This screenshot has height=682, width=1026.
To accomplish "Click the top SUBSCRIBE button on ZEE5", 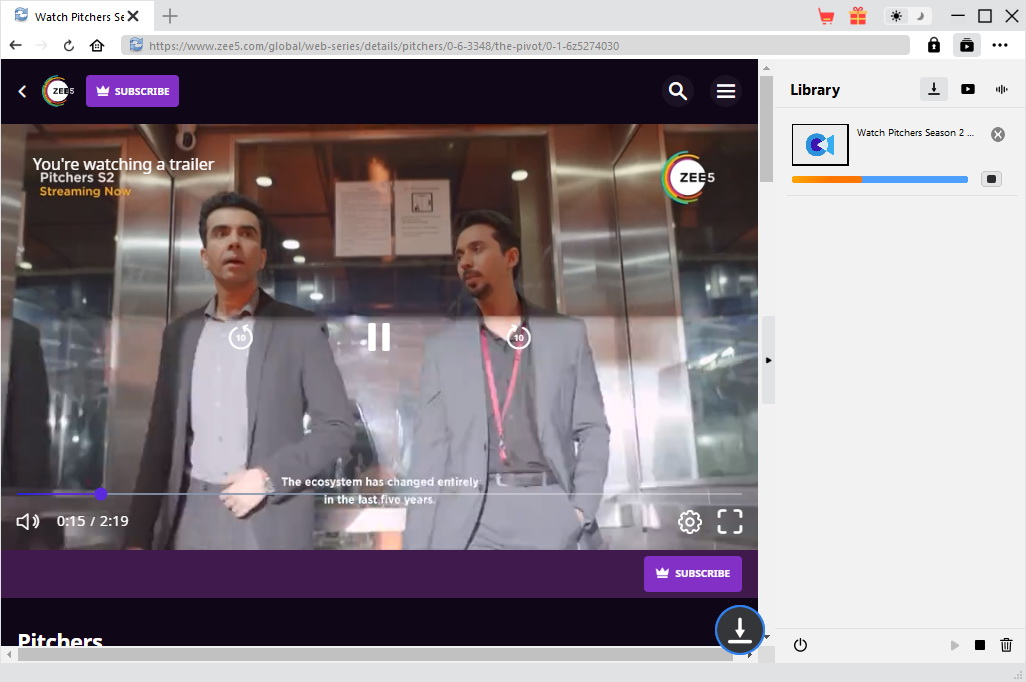I will (x=132, y=90).
